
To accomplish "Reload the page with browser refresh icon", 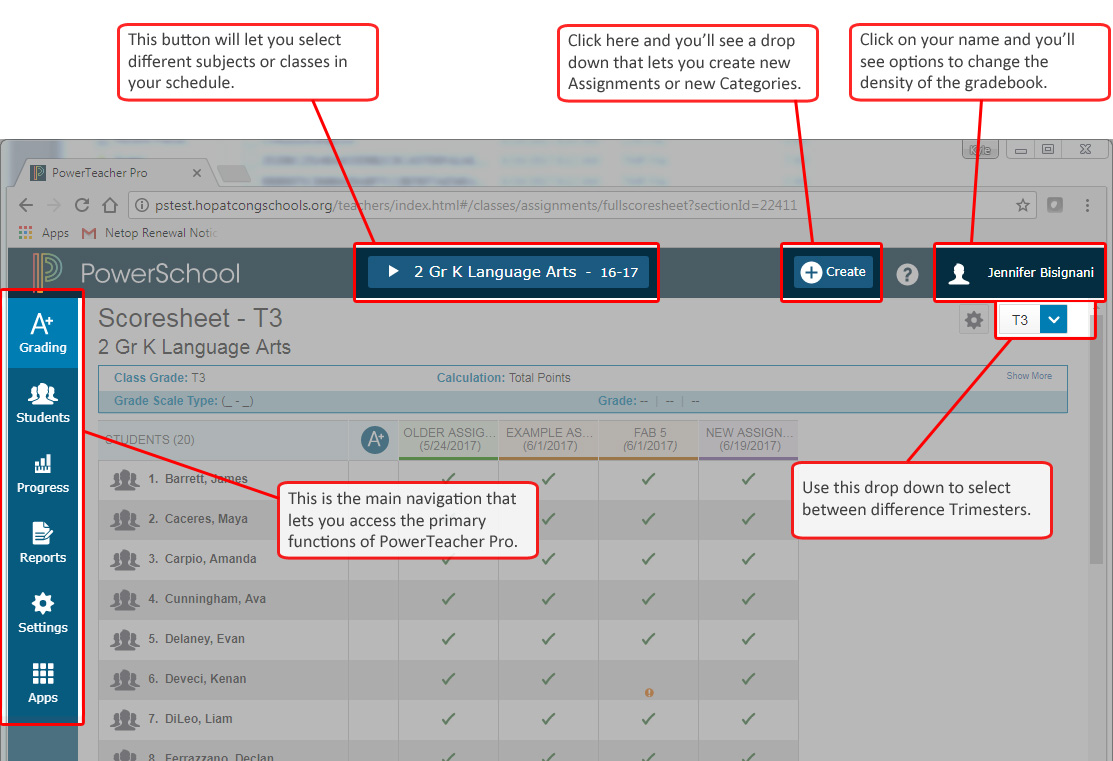I will click(x=82, y=205).
